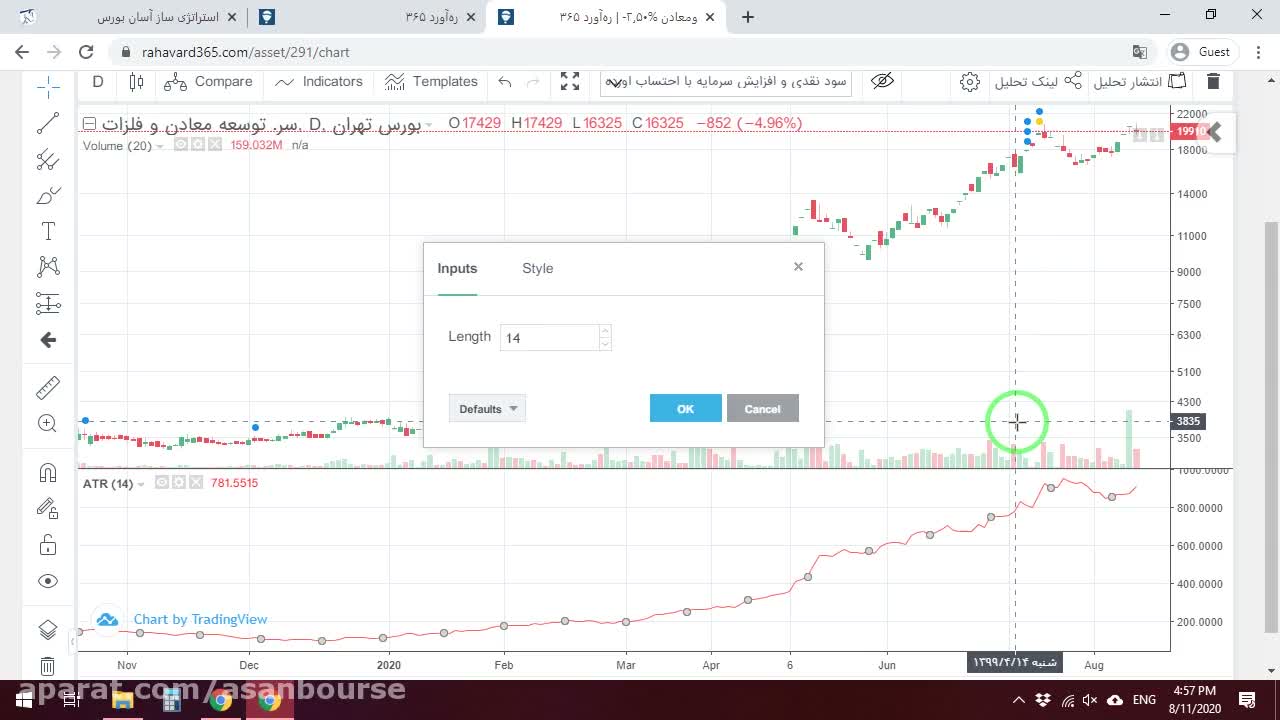Open the translate page icon in address bar

1139,52
